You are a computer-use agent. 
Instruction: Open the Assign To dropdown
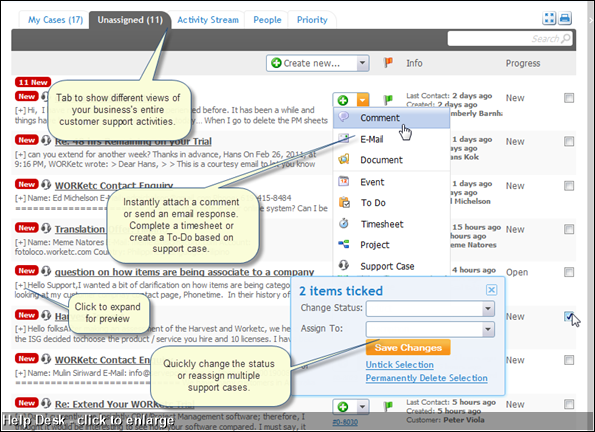pos(488,330)
